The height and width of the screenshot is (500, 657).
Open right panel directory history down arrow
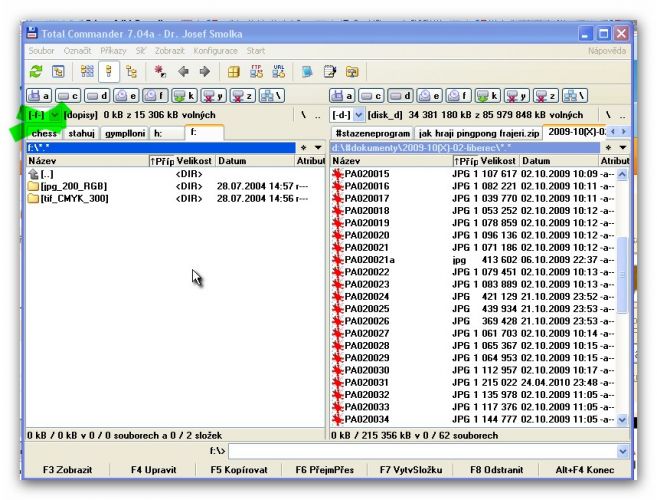623,148
